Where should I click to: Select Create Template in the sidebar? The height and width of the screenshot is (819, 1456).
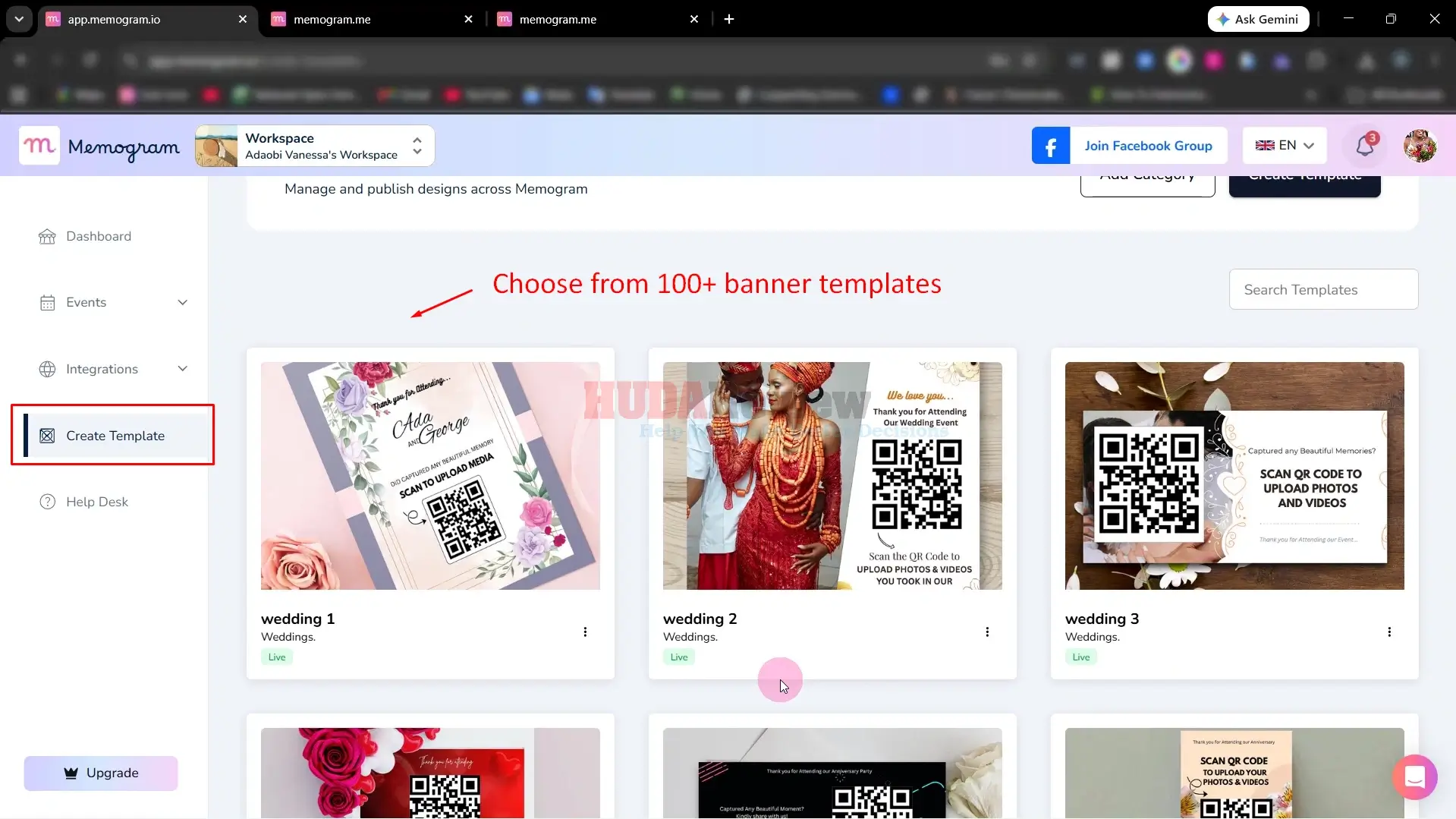115,436
